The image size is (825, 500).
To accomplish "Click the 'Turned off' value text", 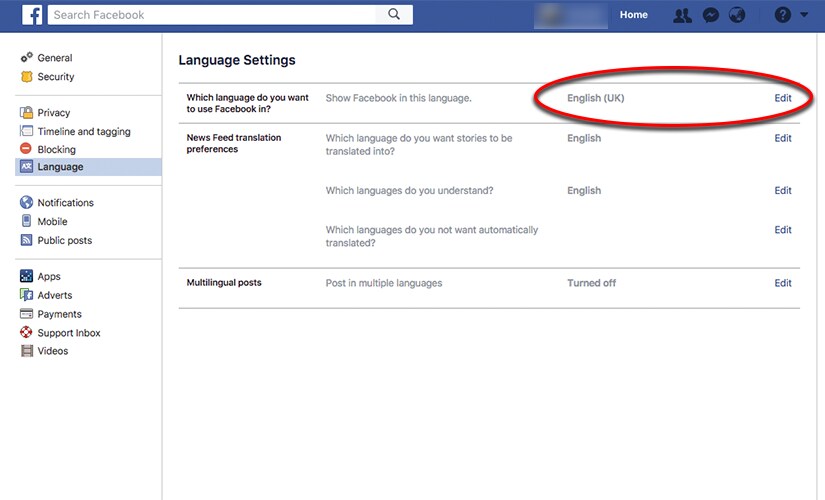I will (591, 283).
